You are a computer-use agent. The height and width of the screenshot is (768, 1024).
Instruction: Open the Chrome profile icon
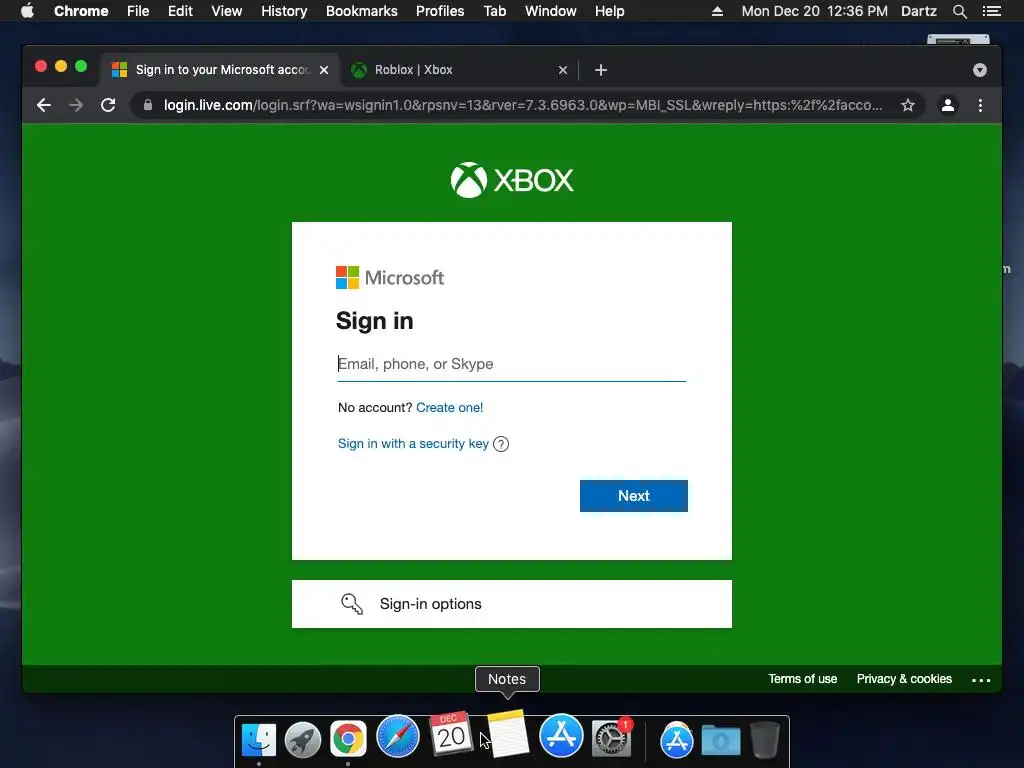click(948, 105)
